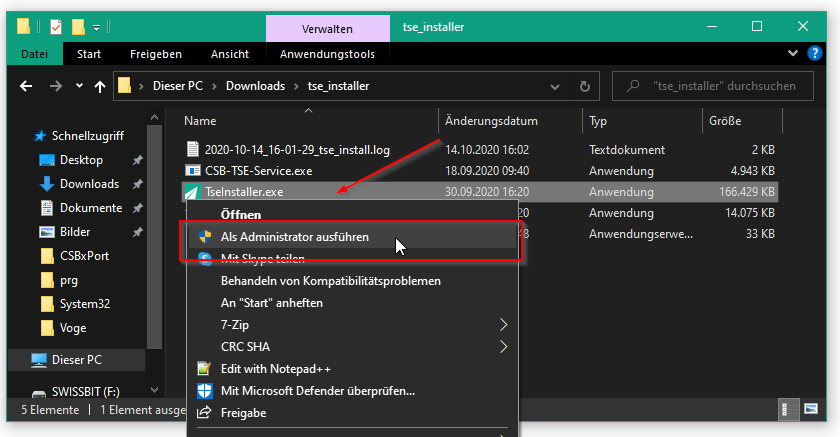Go forward with the forward arrow

(56, 86)
